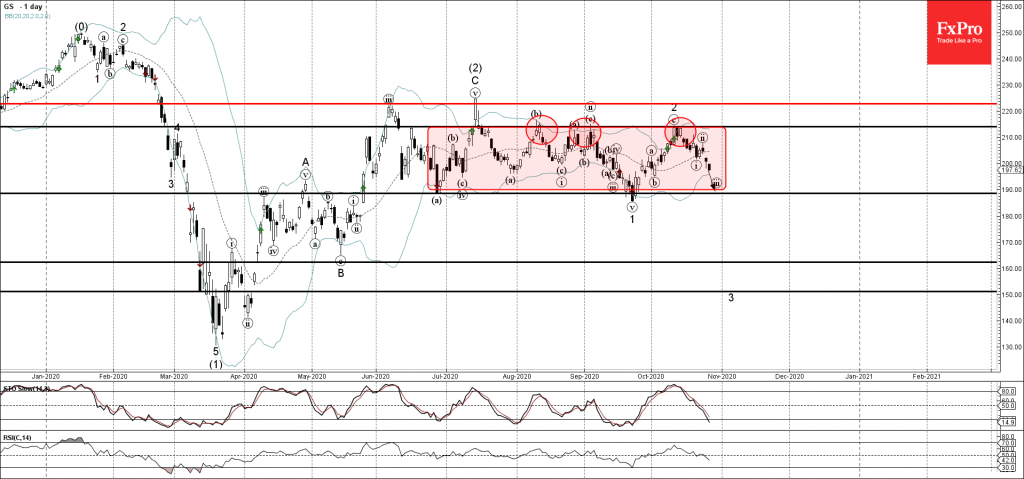Open the RSI(C,14) indicator label
Viewport: 1024px width, 479px height.
(18, 435)
